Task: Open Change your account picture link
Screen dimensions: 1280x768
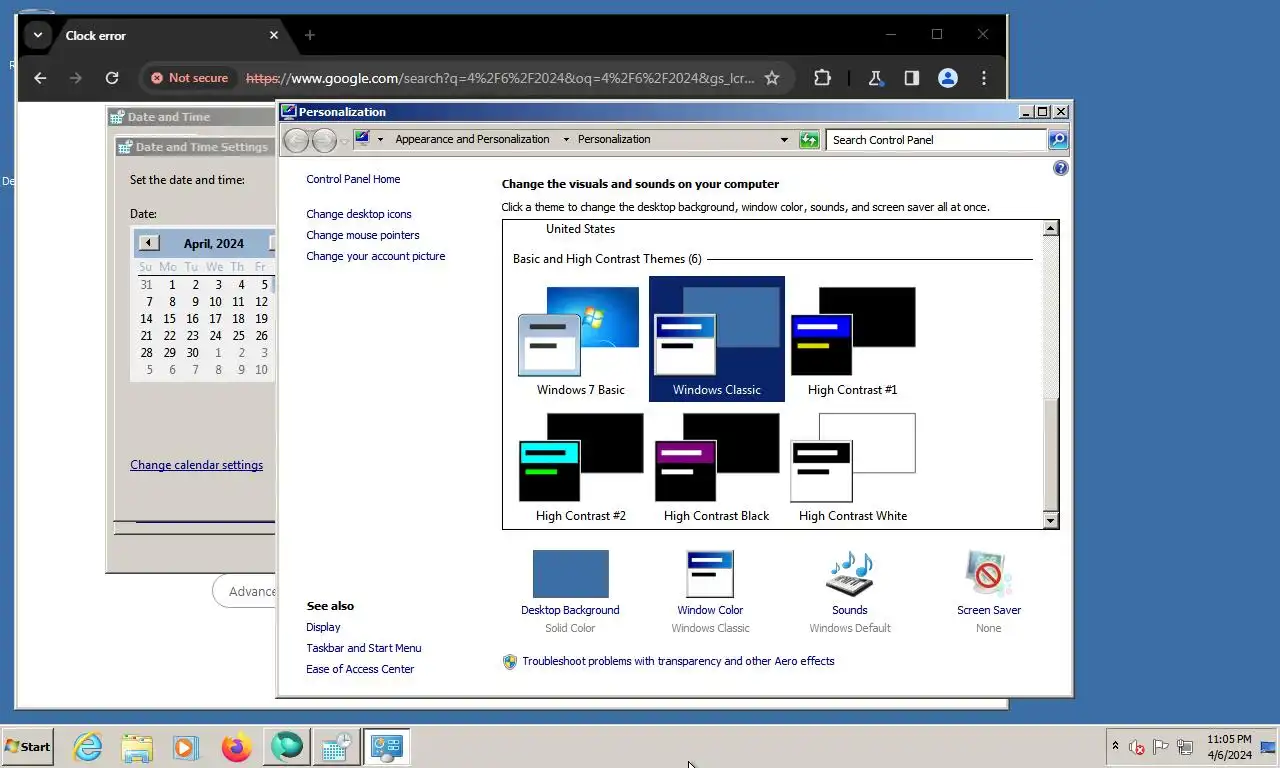Action: coord(376,256)
